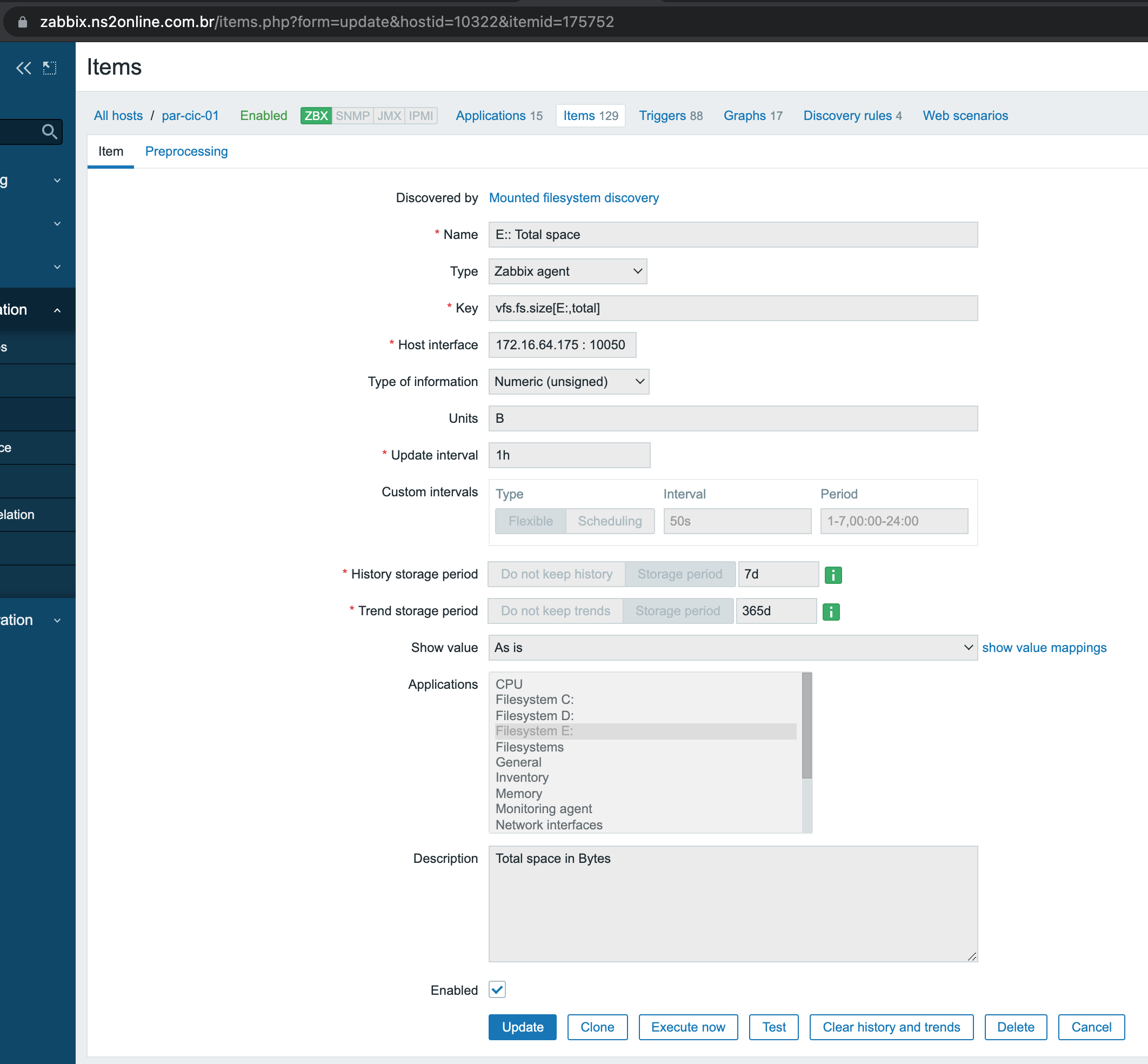This screenshot has height=1064, width=1148.
Task: Open par-cic-01 host link
Action: point(190,116)
